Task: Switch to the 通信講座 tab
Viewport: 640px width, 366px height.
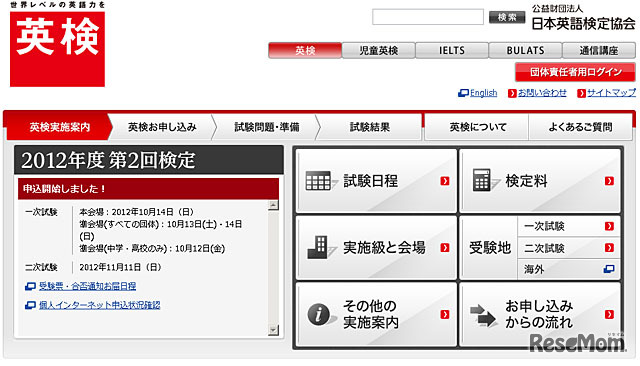Action: point(599,51)
